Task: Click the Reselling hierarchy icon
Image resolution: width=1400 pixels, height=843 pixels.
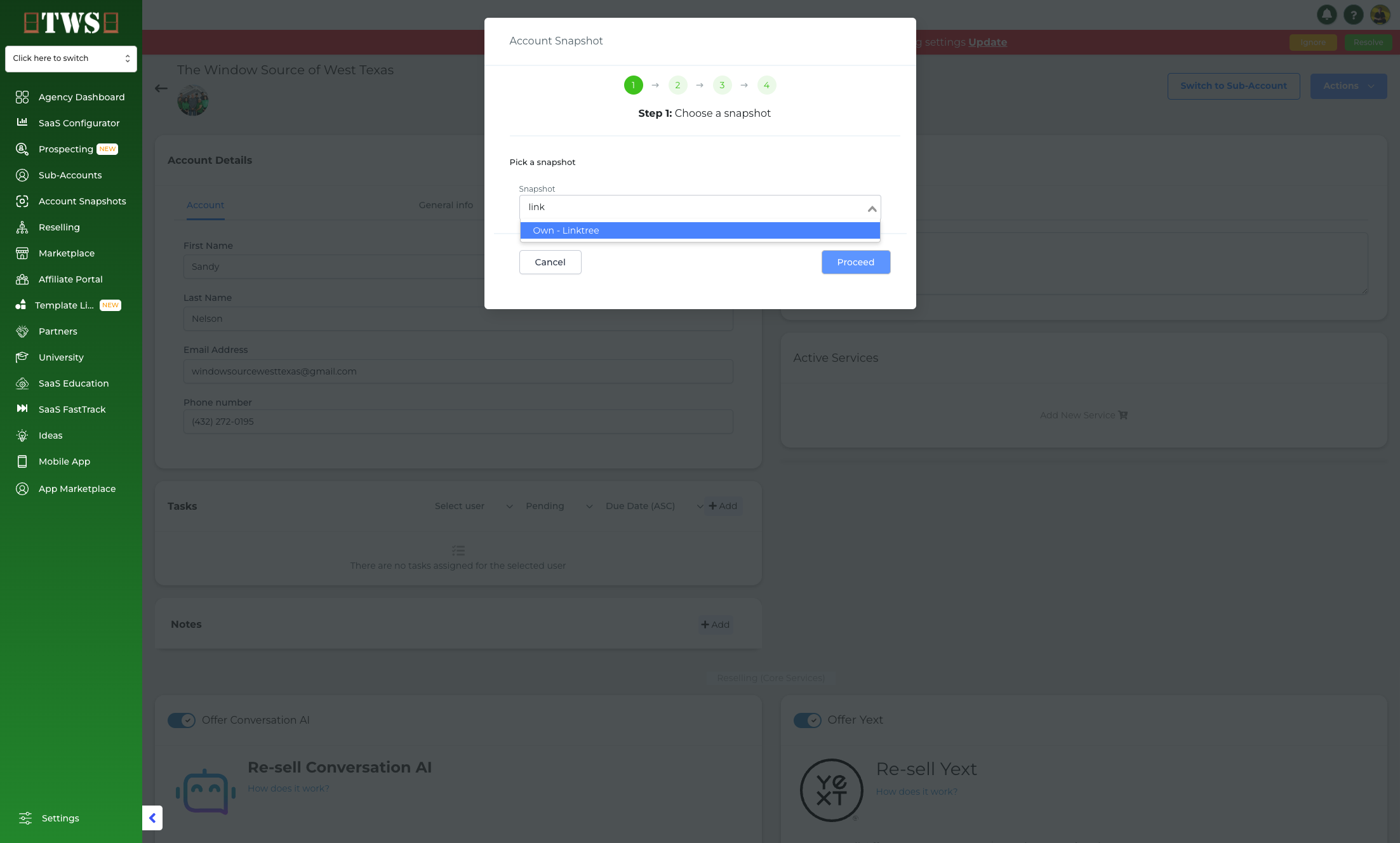Action: tap(22, 227)
